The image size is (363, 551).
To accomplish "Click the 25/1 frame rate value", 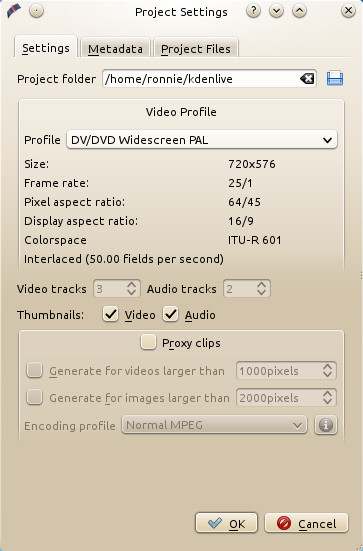I will 240,183.
